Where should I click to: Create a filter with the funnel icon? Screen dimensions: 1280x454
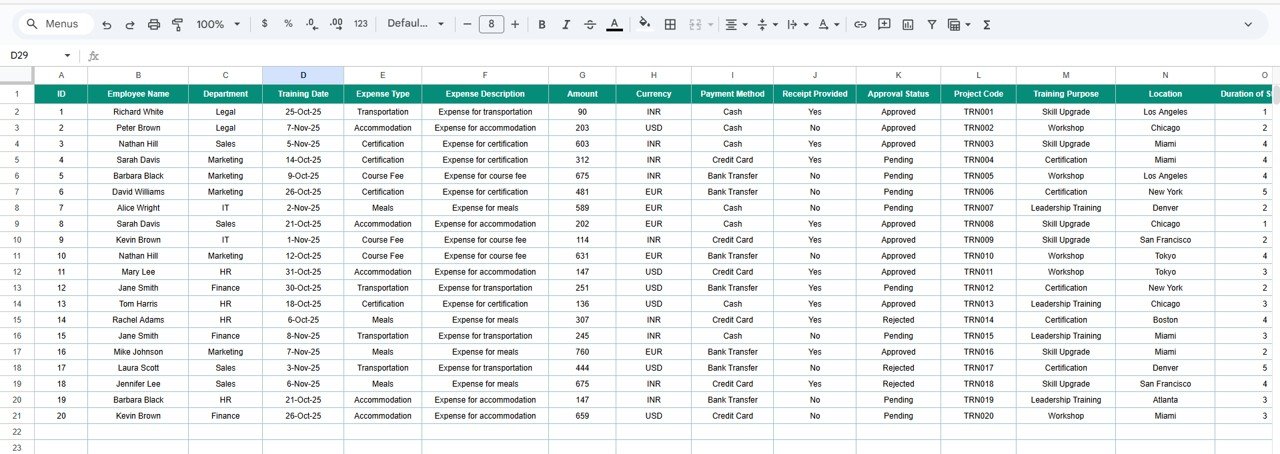[x=932, y=24]
